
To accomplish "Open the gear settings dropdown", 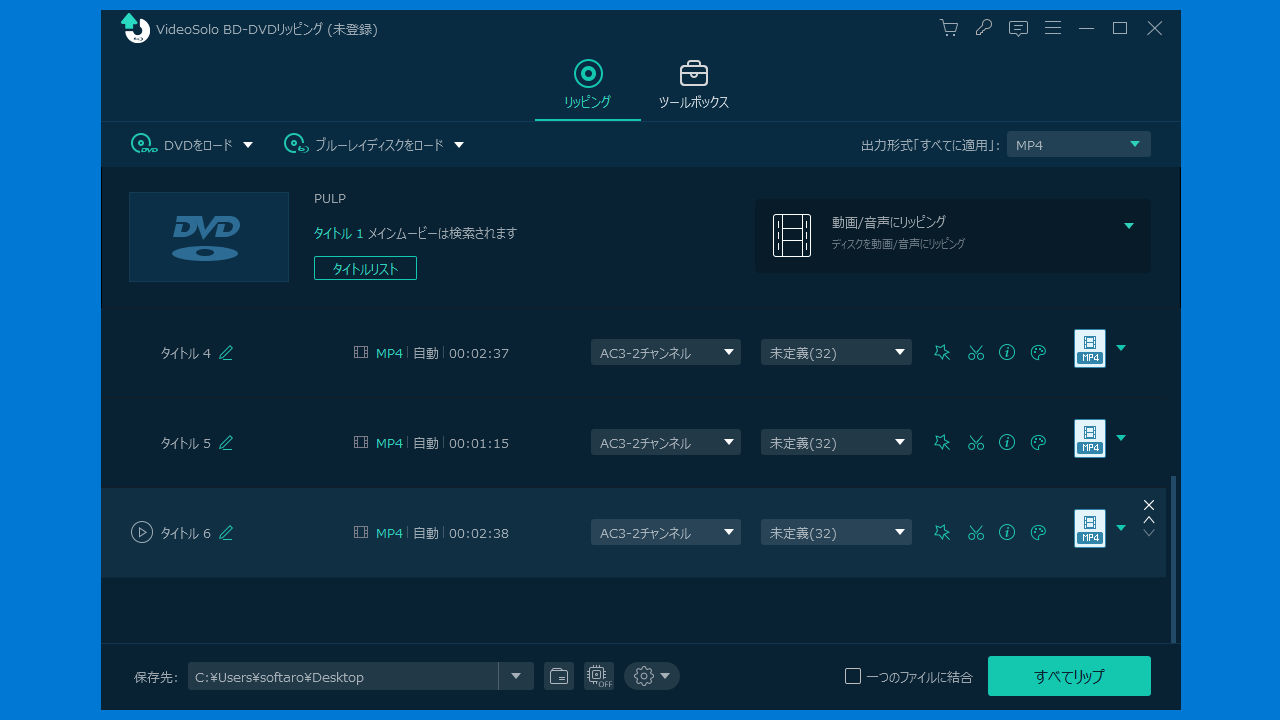I will [652, 676].
